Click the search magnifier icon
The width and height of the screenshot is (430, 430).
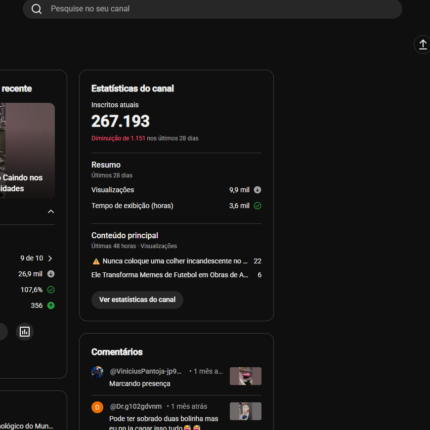37,9
